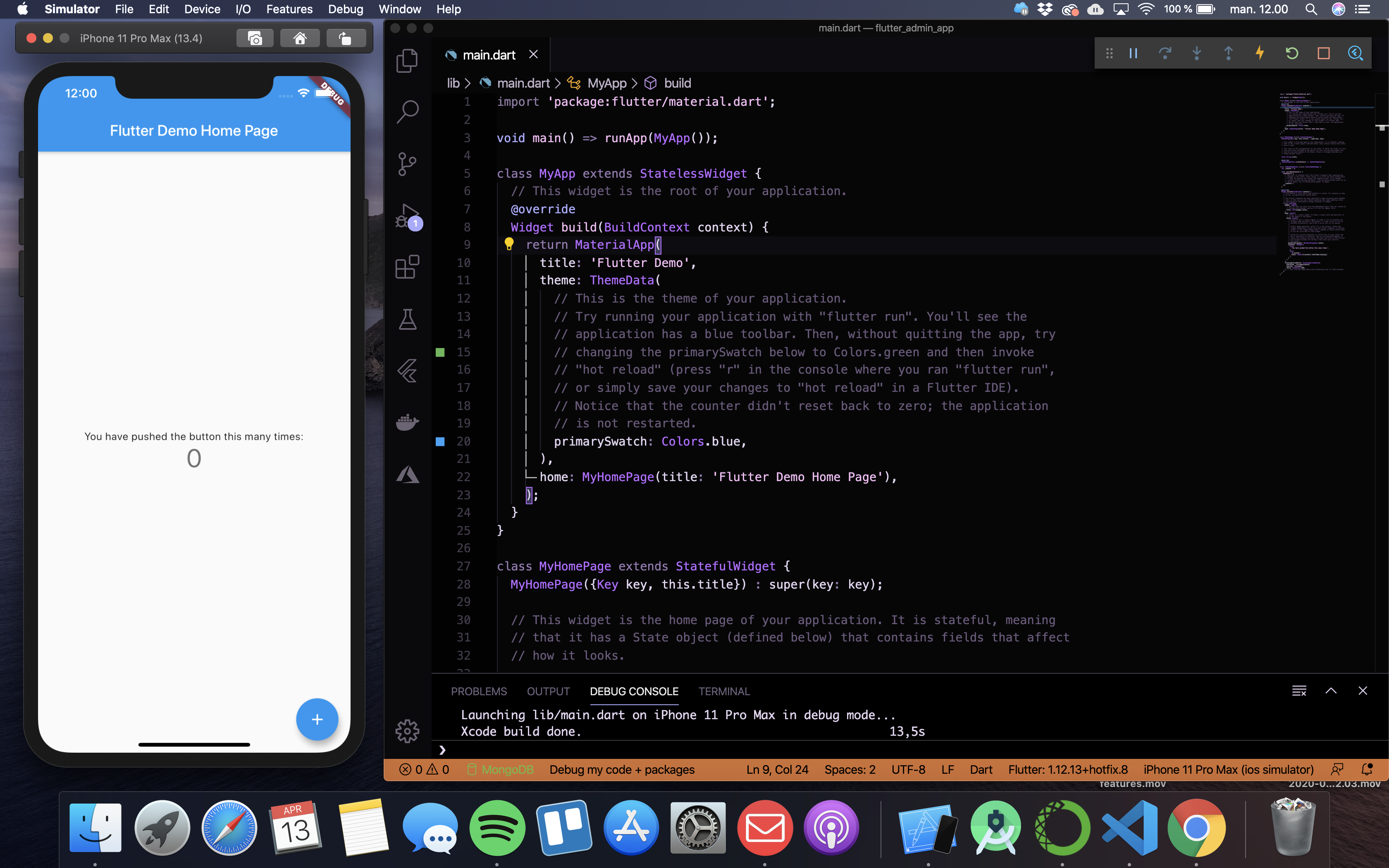This screenshot has height=868, width=1389.
Task: Click MongoDB status bar item
Action: 501,769
